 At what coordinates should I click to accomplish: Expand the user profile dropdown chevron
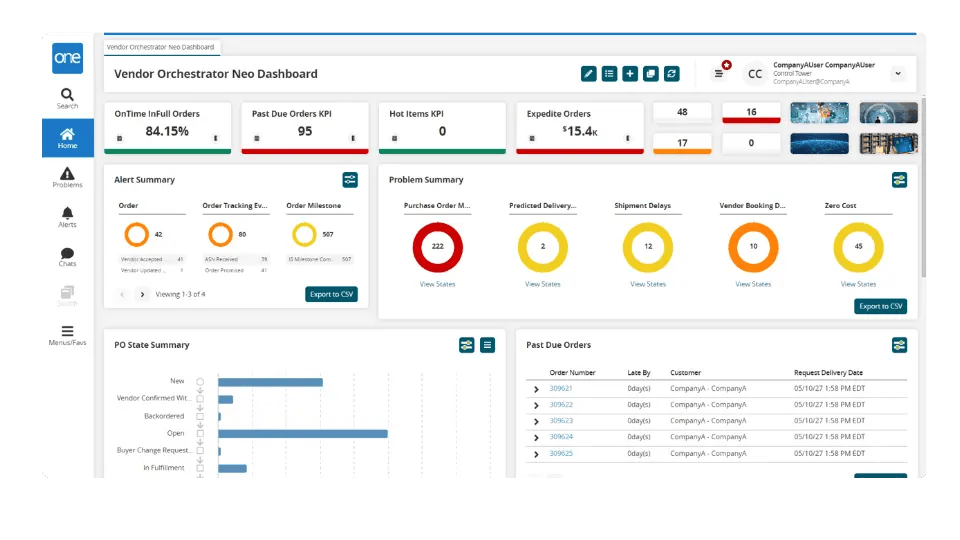click(x=897, y=74)
